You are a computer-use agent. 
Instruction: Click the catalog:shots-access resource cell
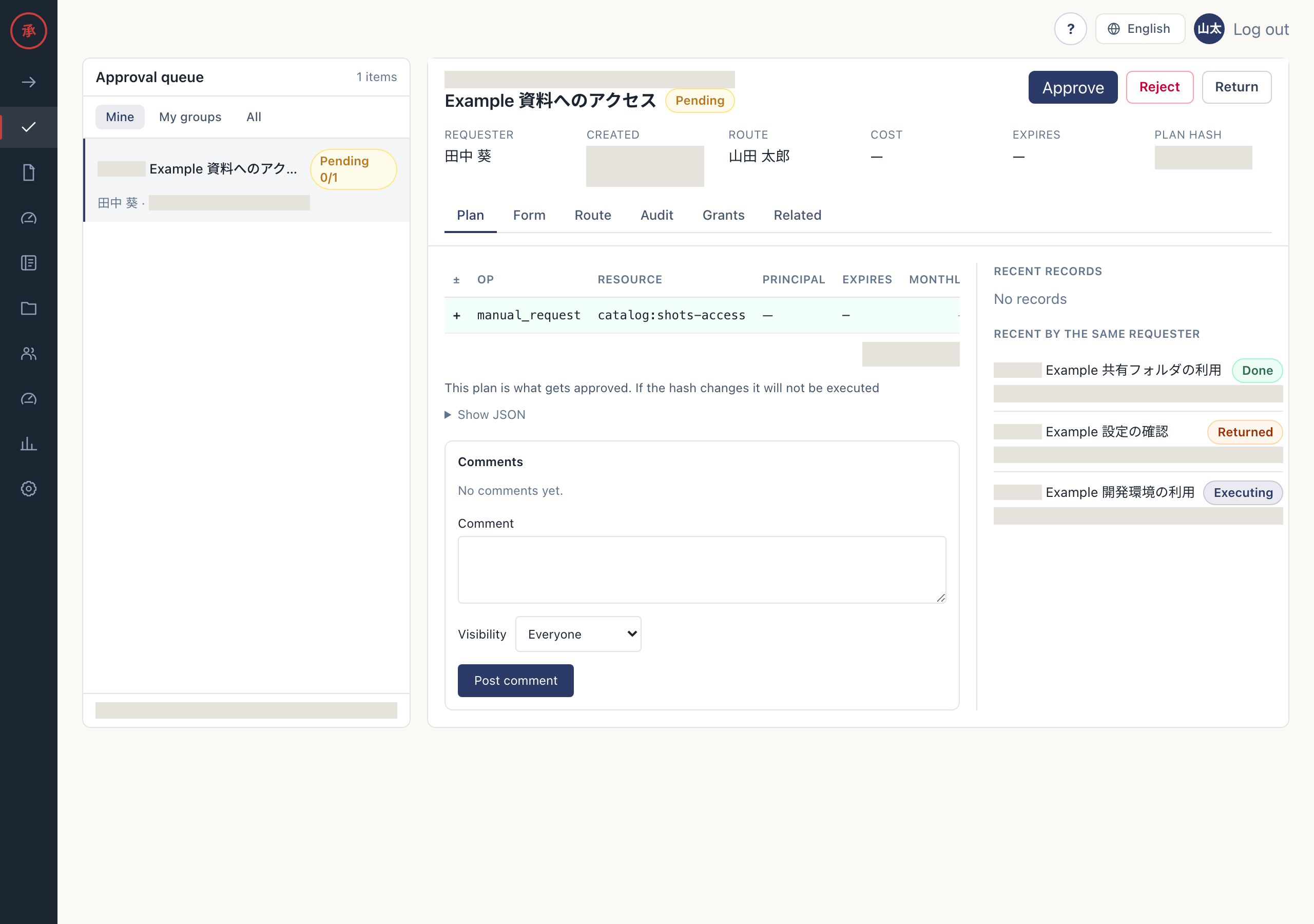(x=671, y=315)
